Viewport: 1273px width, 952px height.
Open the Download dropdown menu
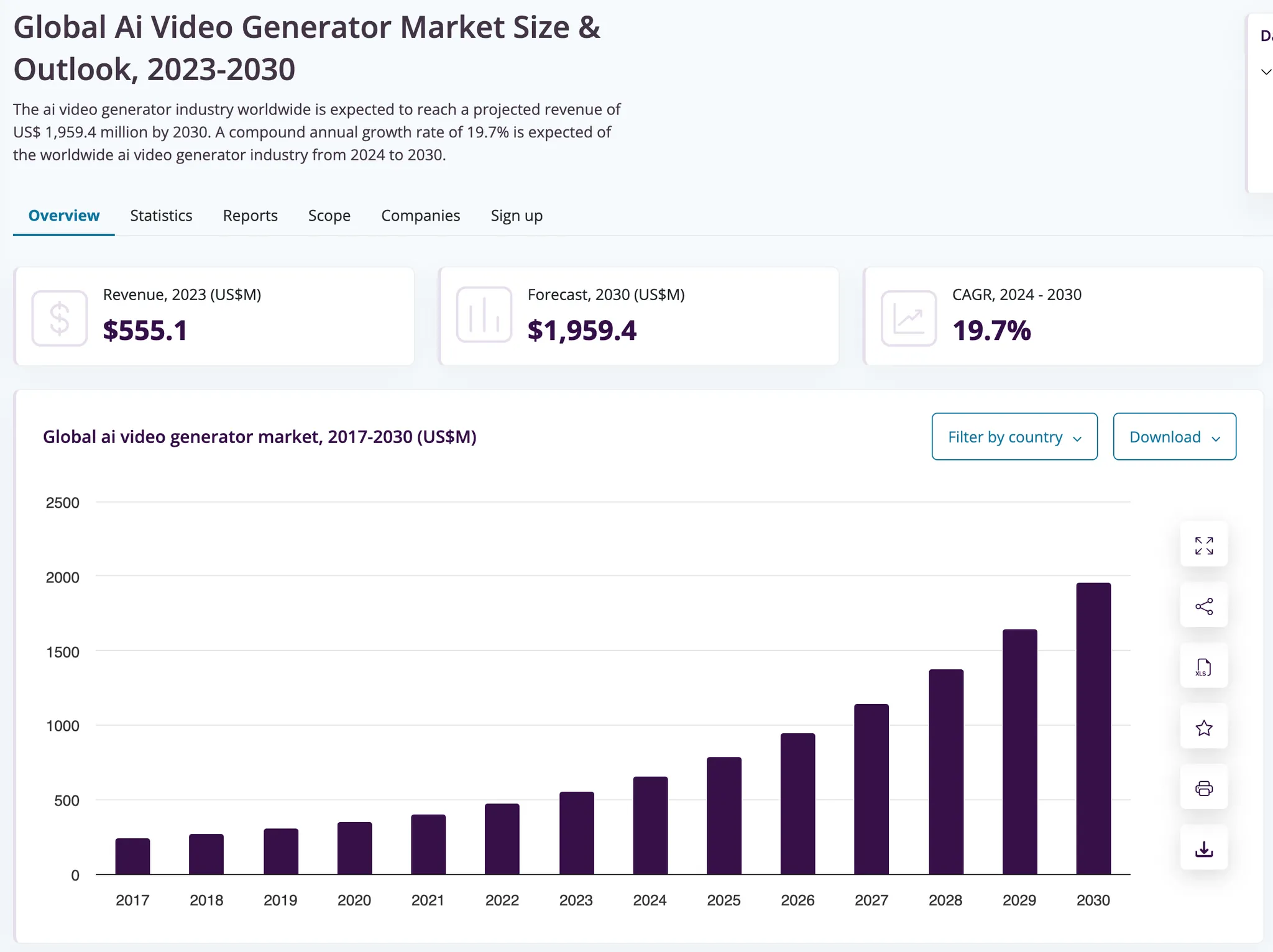pos(1174,437)
